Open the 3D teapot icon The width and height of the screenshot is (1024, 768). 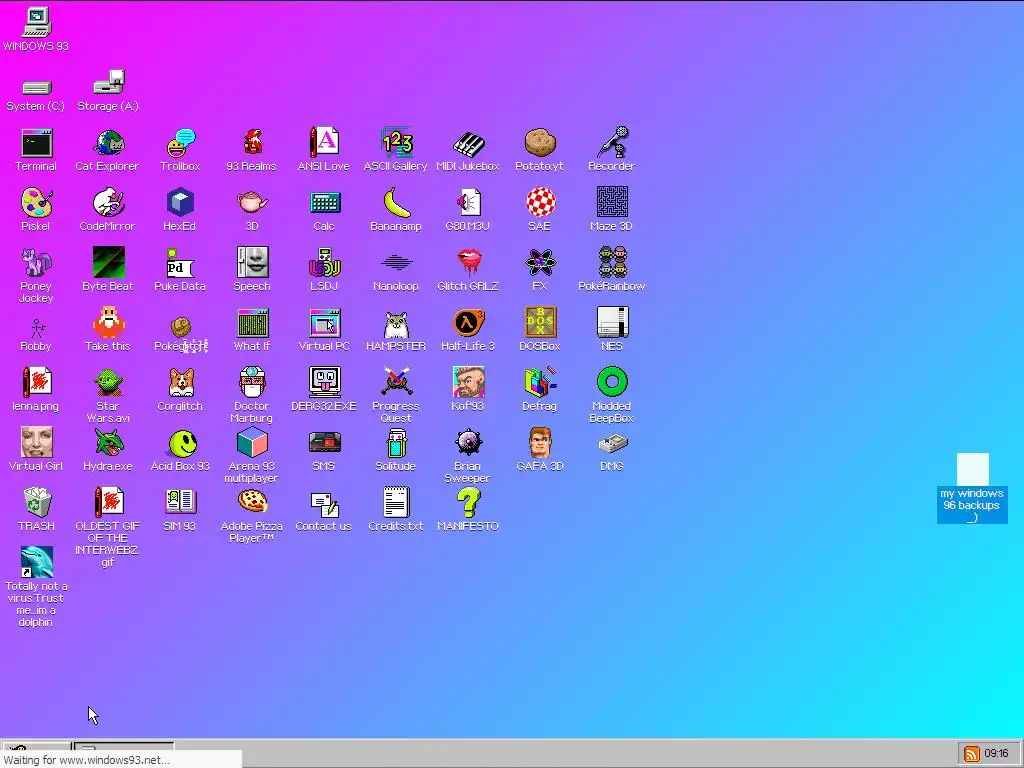coord(251,203)
